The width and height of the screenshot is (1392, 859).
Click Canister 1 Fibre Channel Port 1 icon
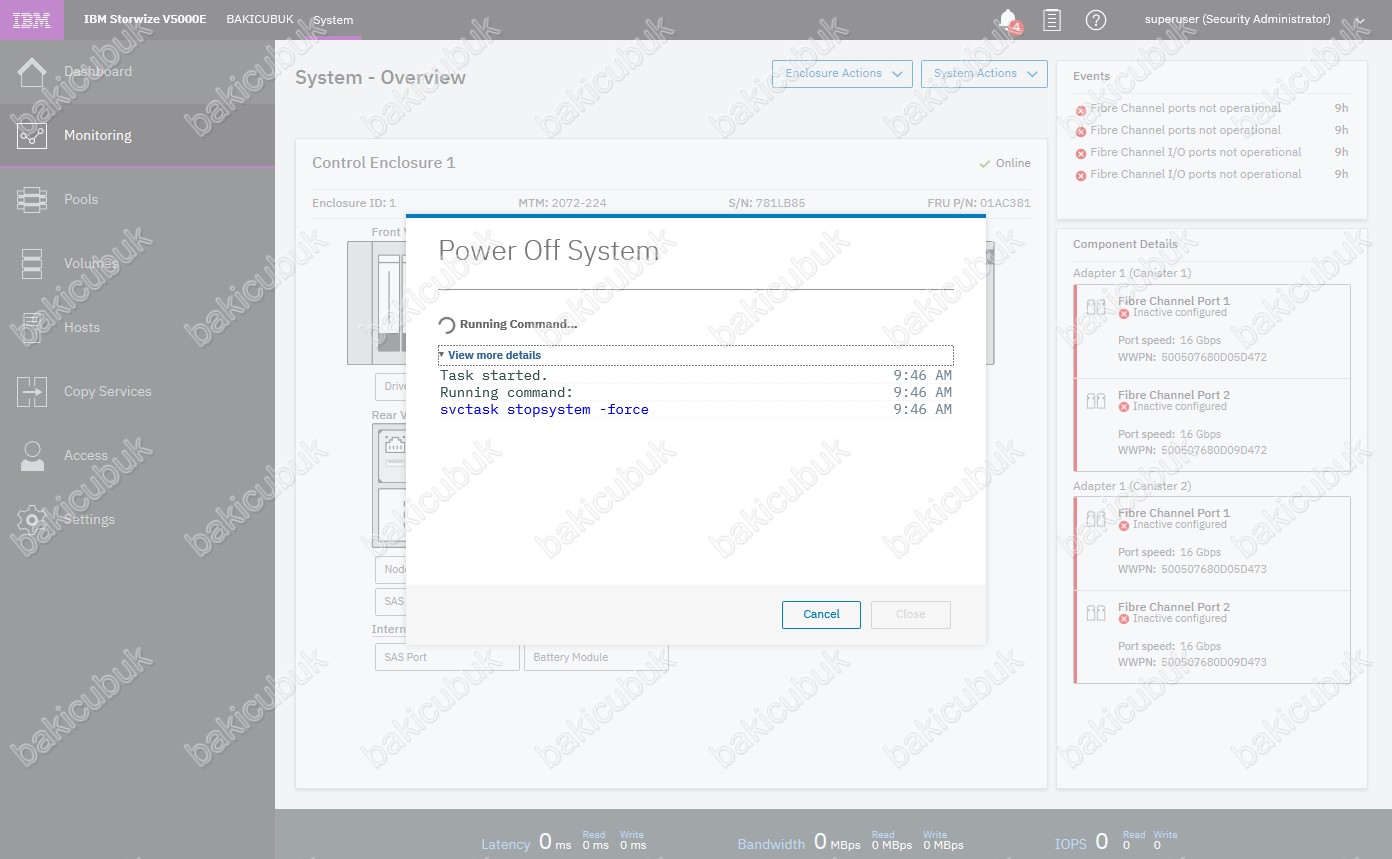click(1096, 307)
